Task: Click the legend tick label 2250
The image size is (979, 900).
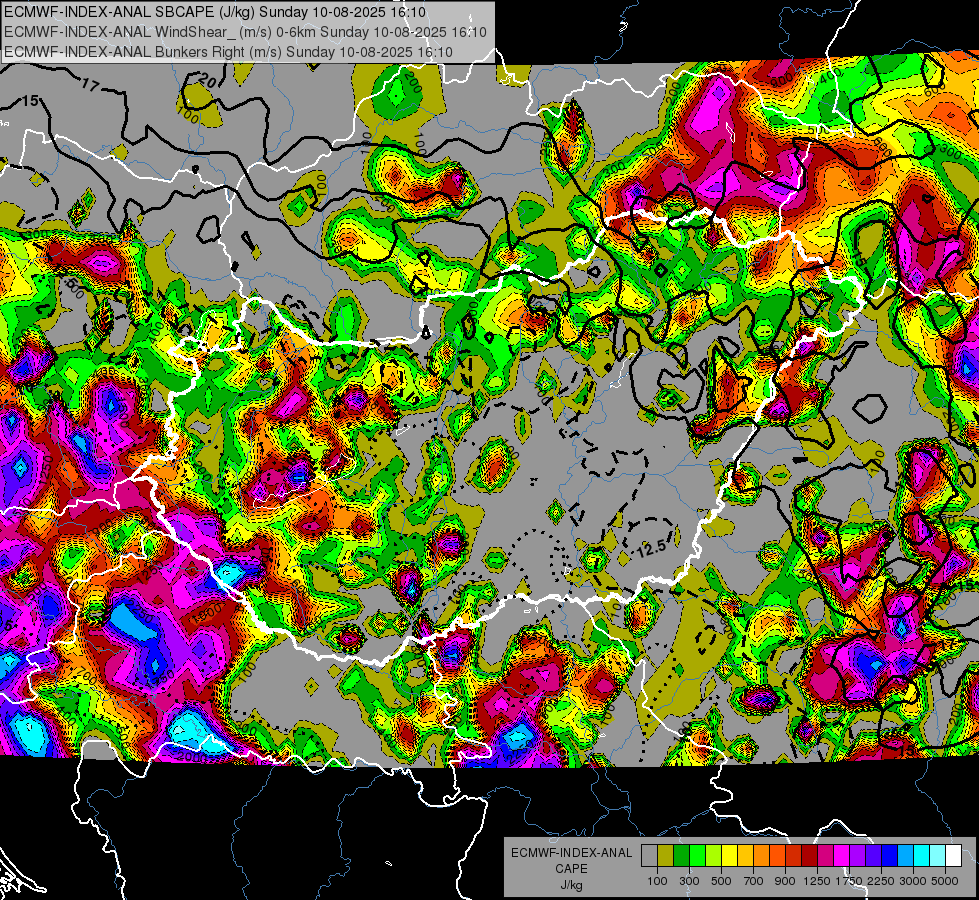Action: 881,881
